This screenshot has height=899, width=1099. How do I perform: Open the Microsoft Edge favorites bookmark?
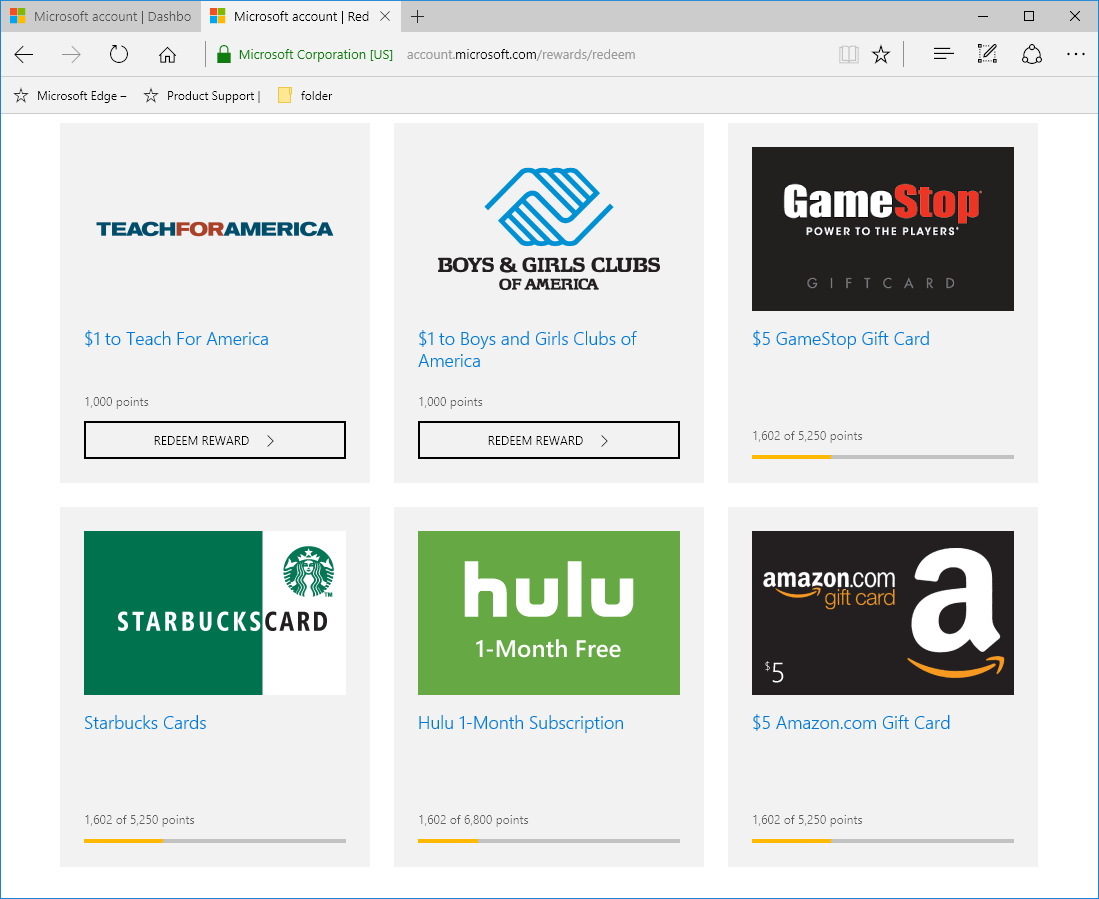(71, 96)
